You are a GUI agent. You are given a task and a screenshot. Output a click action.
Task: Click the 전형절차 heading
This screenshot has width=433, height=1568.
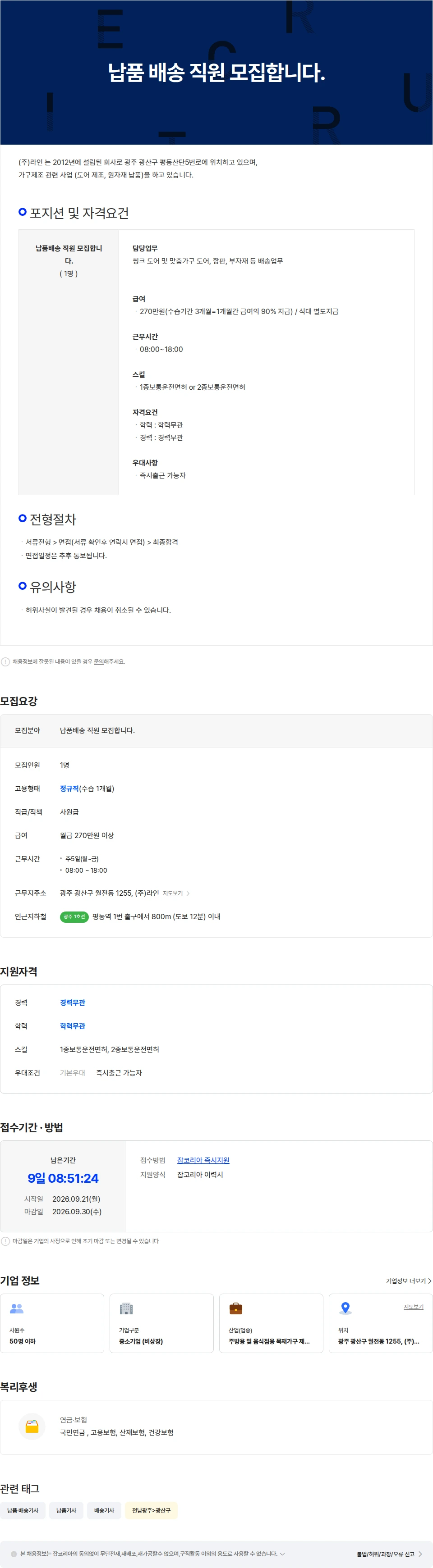(x=53, y=519)
